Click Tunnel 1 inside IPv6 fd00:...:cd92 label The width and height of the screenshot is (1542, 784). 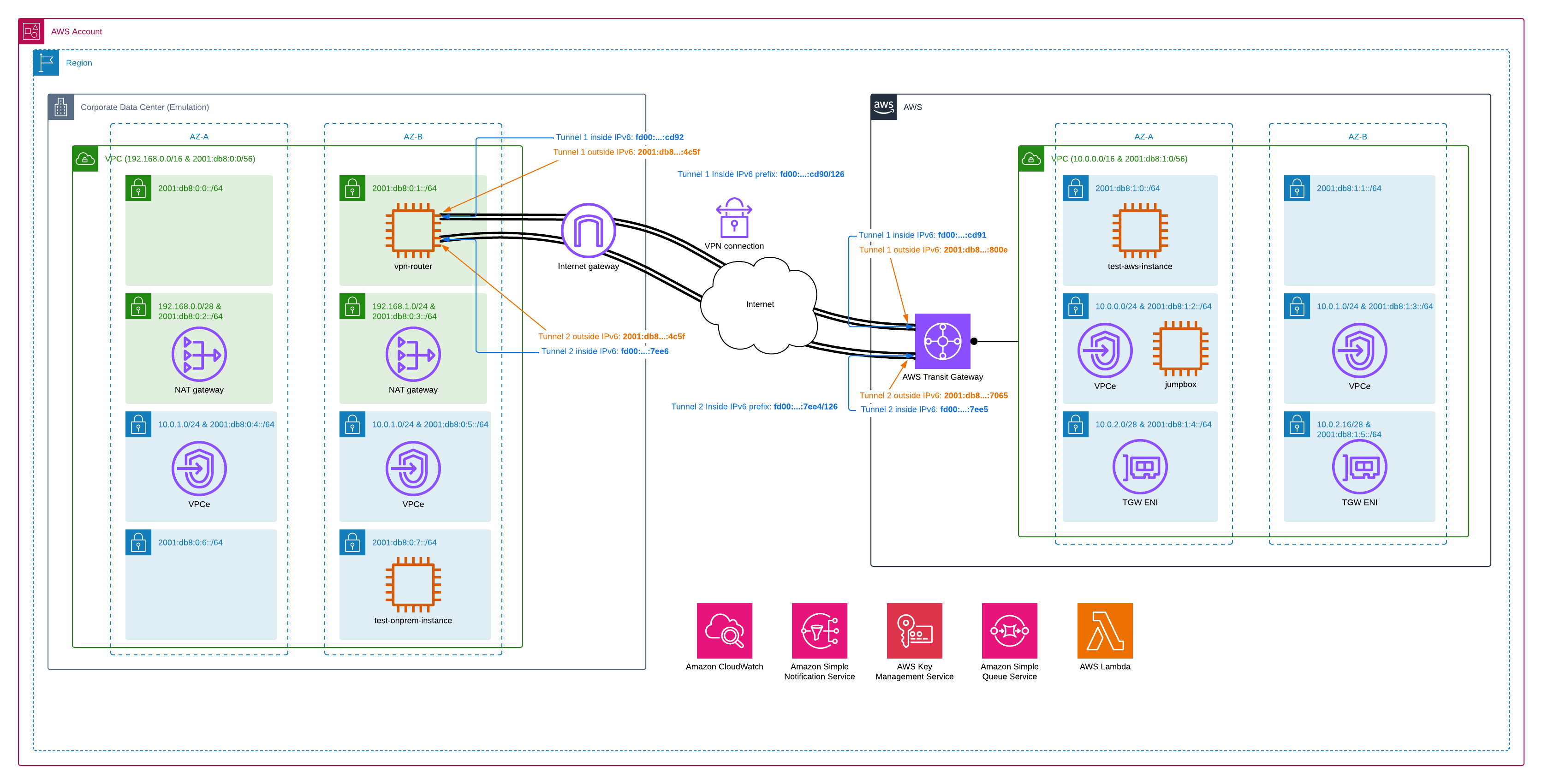619,137
